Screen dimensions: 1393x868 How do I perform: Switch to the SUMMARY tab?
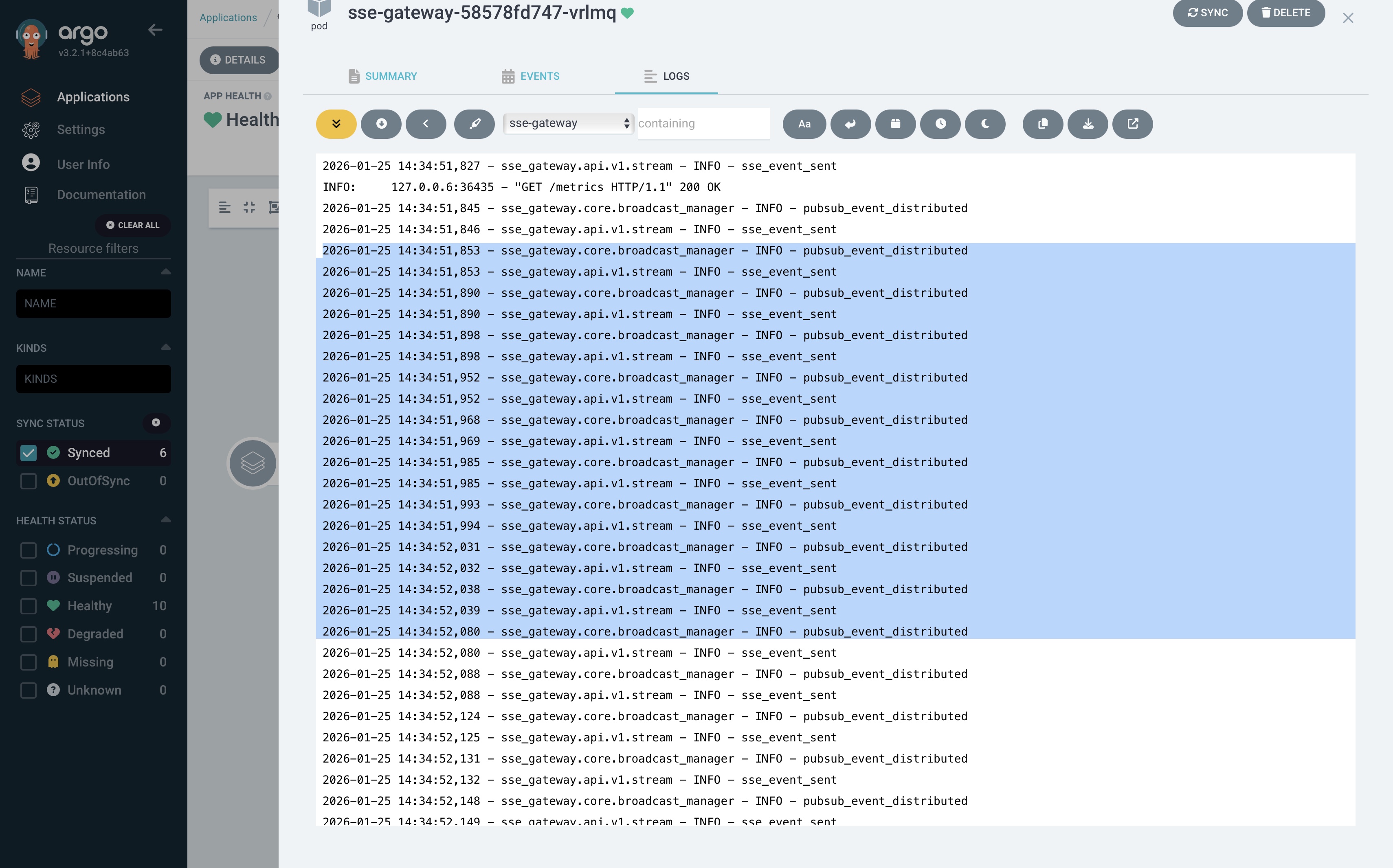pos(382,77)
